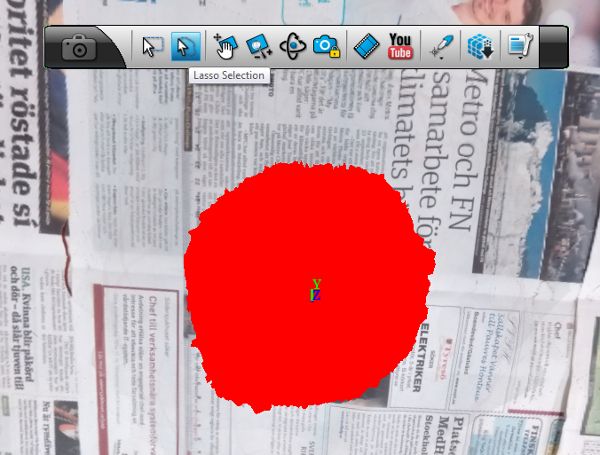This screenshot has width=600, height=455.
Task: Toggle the camera lock icon
Action: point(326,47)
